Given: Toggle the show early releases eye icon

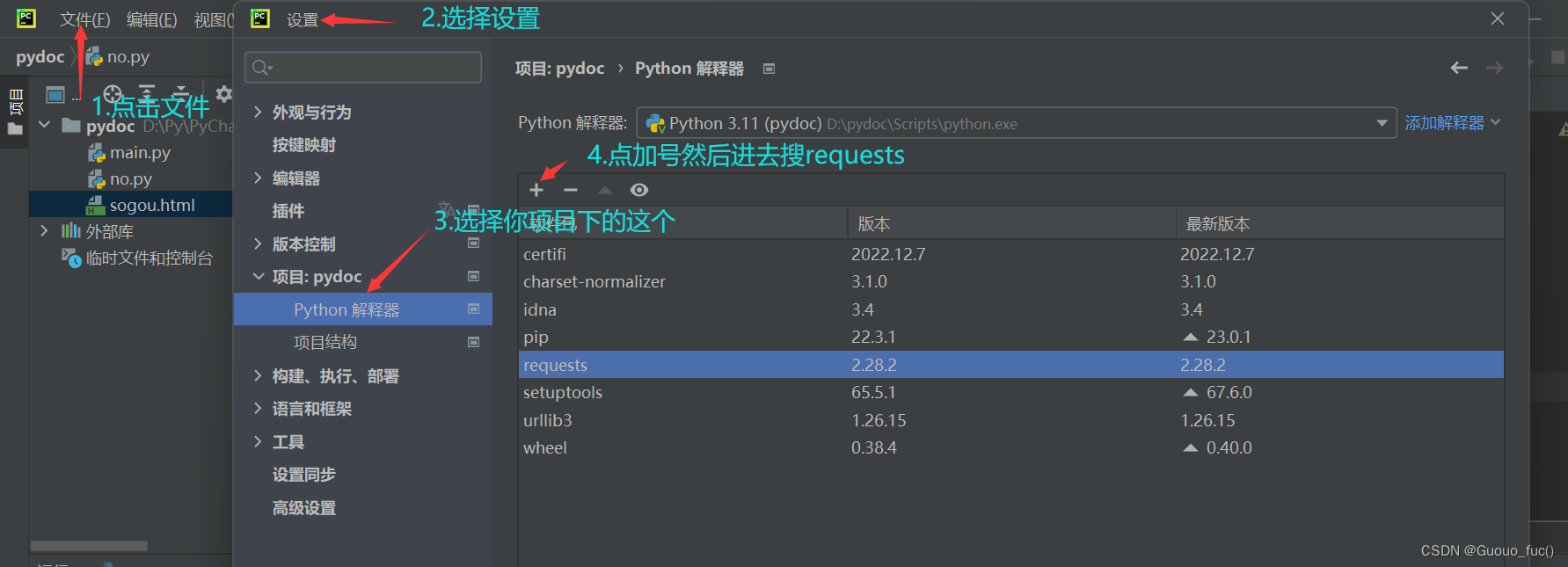Looking at the screenshot, I should tap(639, 190).
